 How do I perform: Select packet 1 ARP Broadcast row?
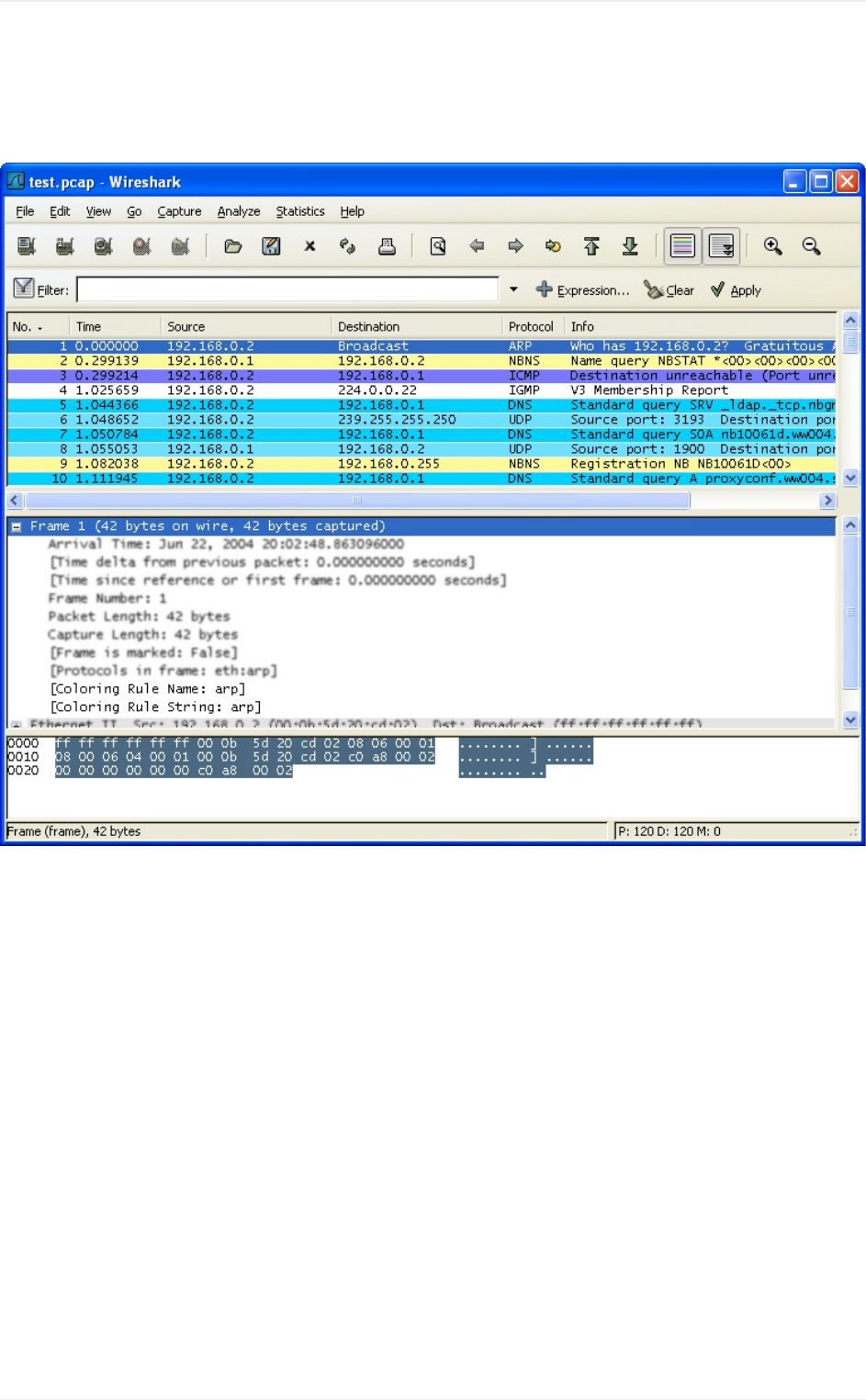(x=422, y=346)
